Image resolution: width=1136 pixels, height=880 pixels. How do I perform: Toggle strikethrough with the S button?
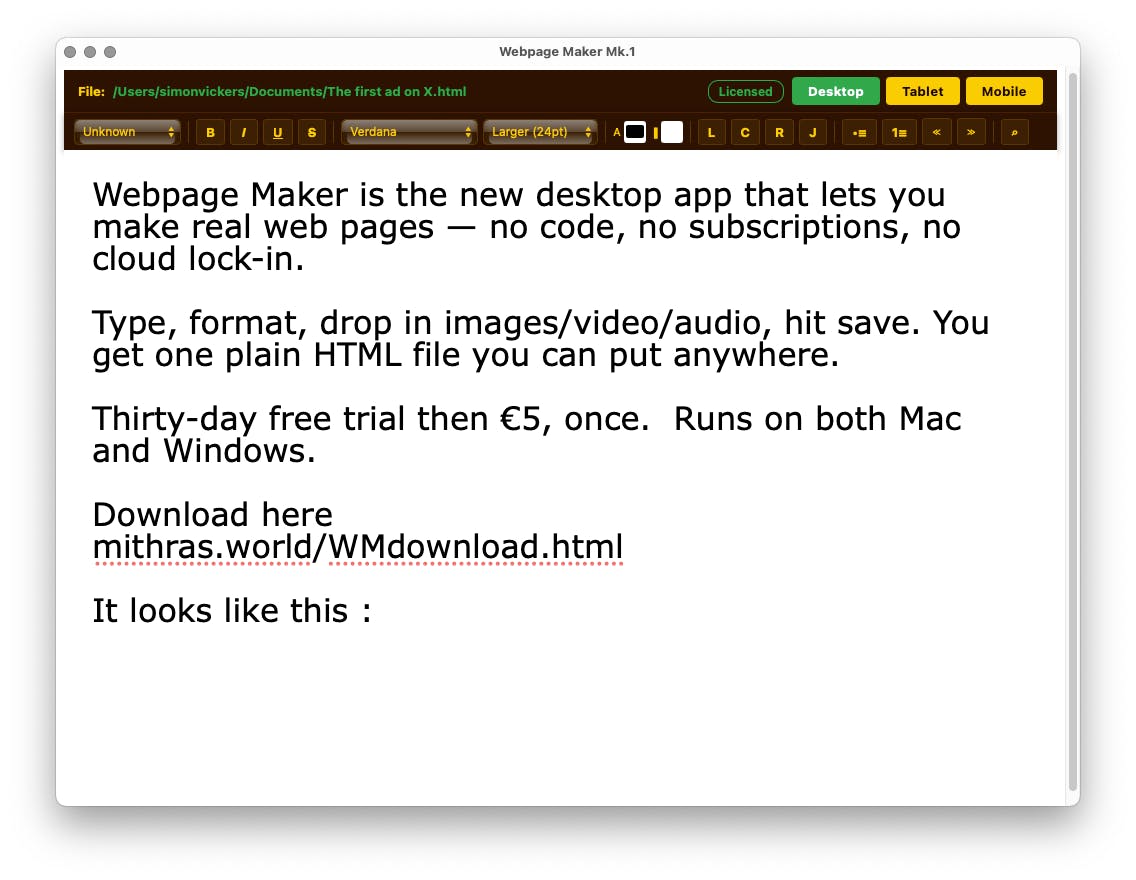coord(312,133)
